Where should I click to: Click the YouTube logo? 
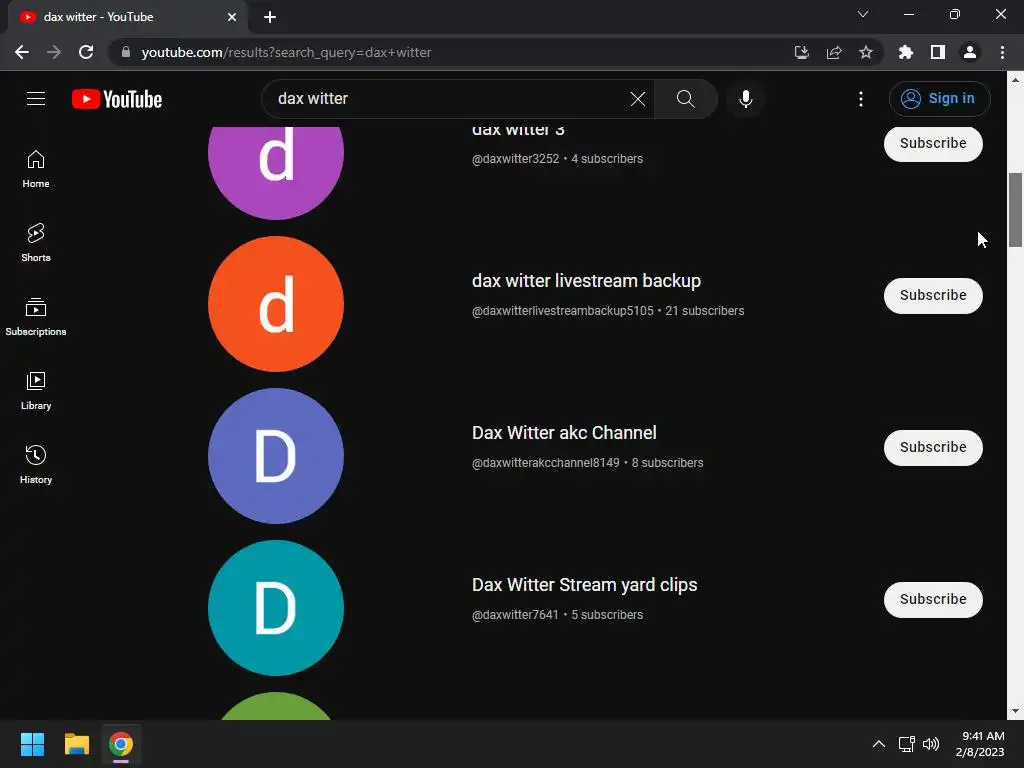[117, 99]
